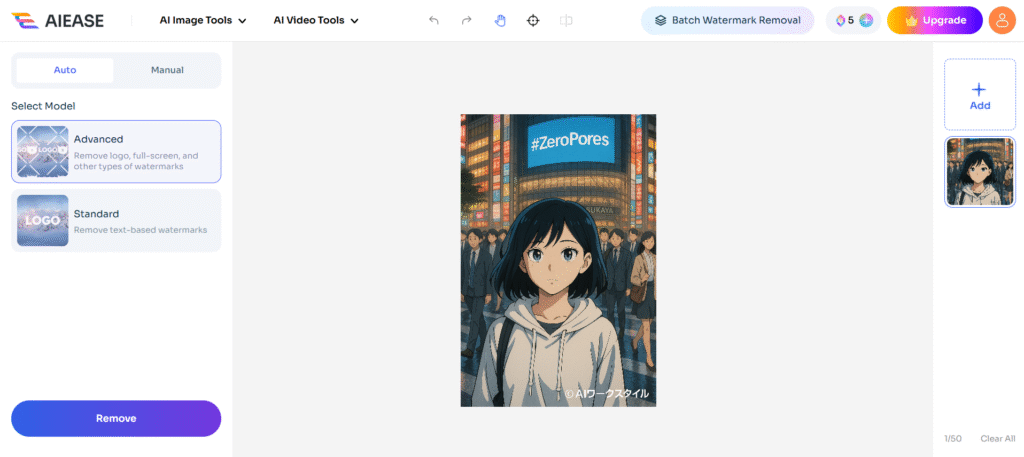1024x457 pixels.
Task: Open the user profile avatar
Action: coord(1002,20)
